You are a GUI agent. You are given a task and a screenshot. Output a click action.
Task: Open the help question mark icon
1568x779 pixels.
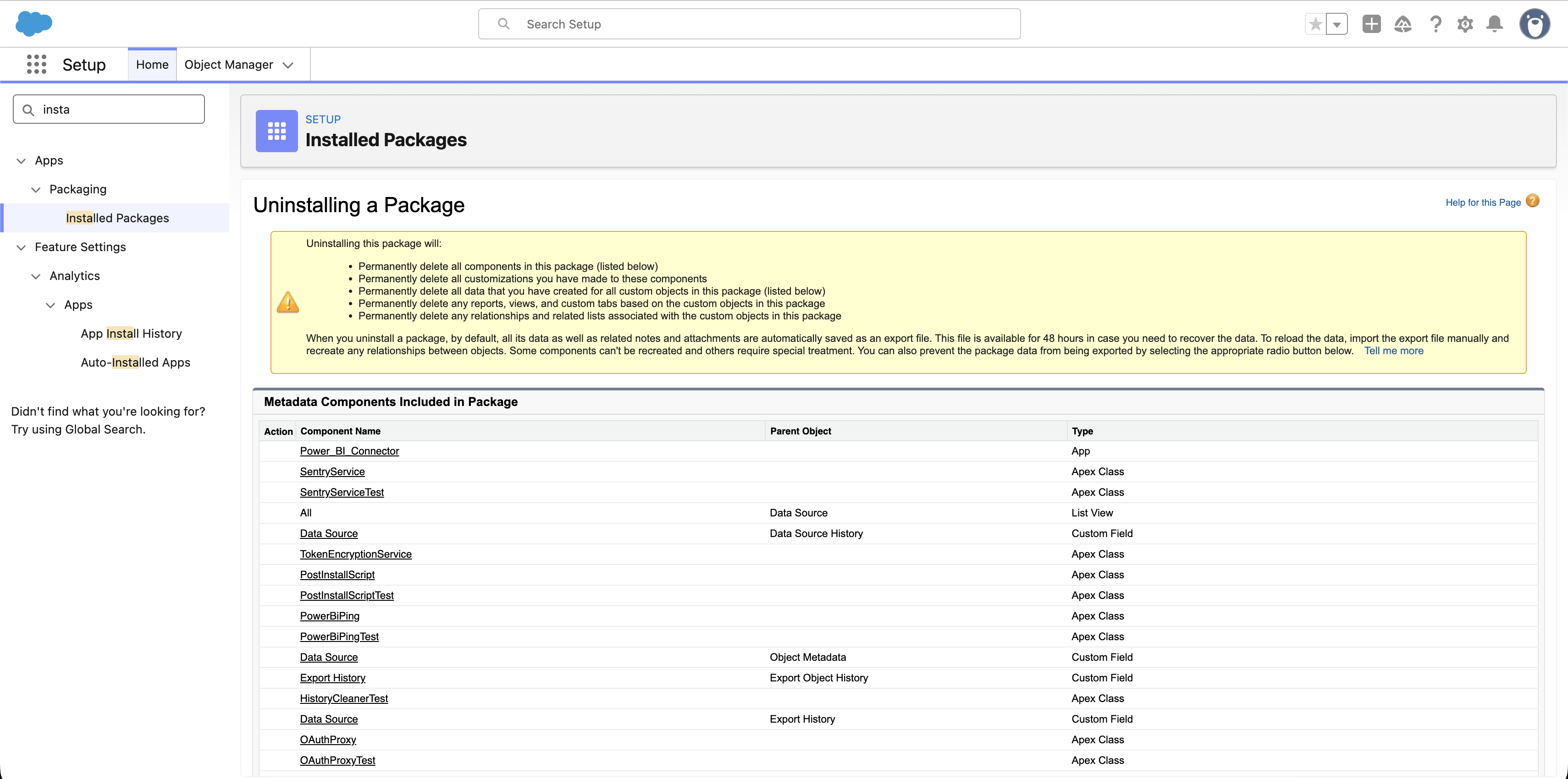(x=1435, y=24)
